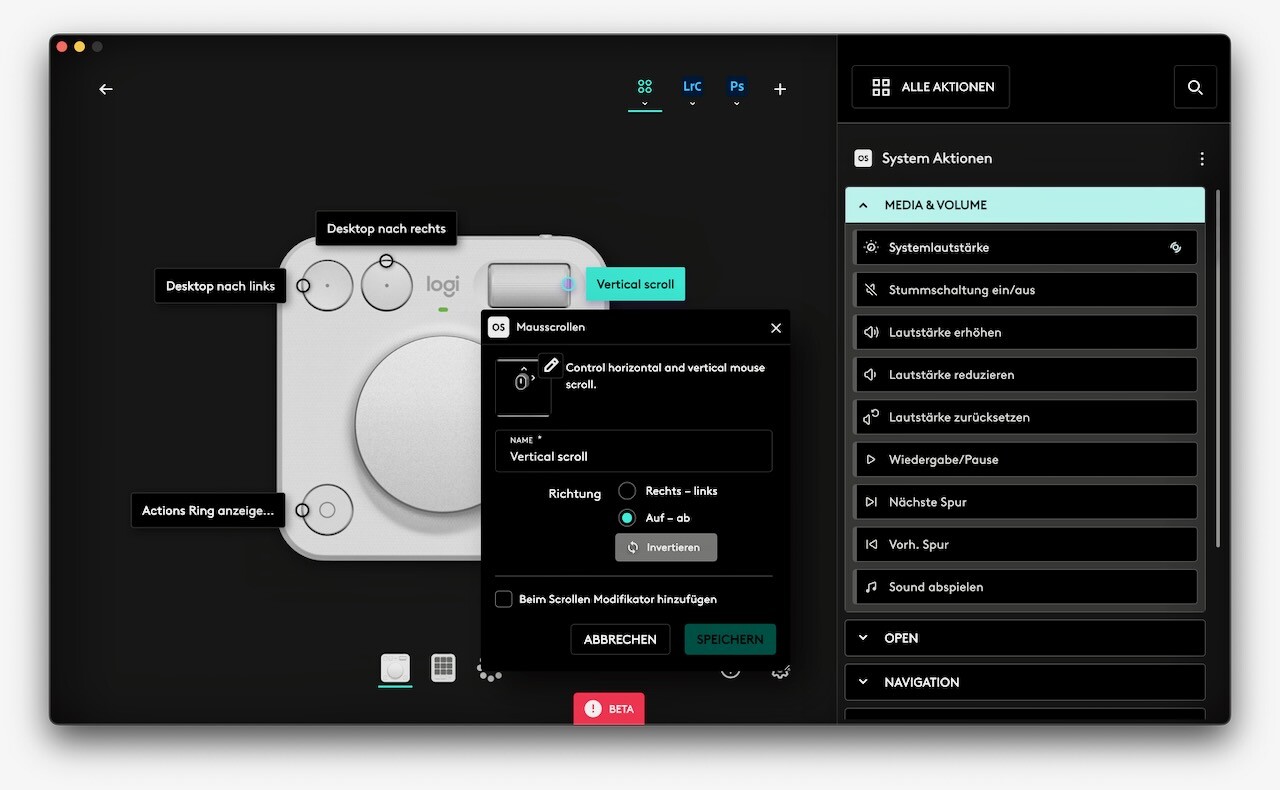Open System Aktionen three-dot menu
Image resolution: width=1280 pixels, height=790 pixels.
coord(1202,159)
